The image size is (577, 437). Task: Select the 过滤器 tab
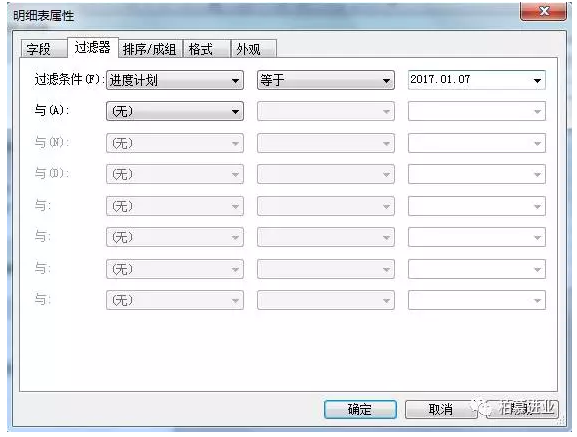point(93,47)
